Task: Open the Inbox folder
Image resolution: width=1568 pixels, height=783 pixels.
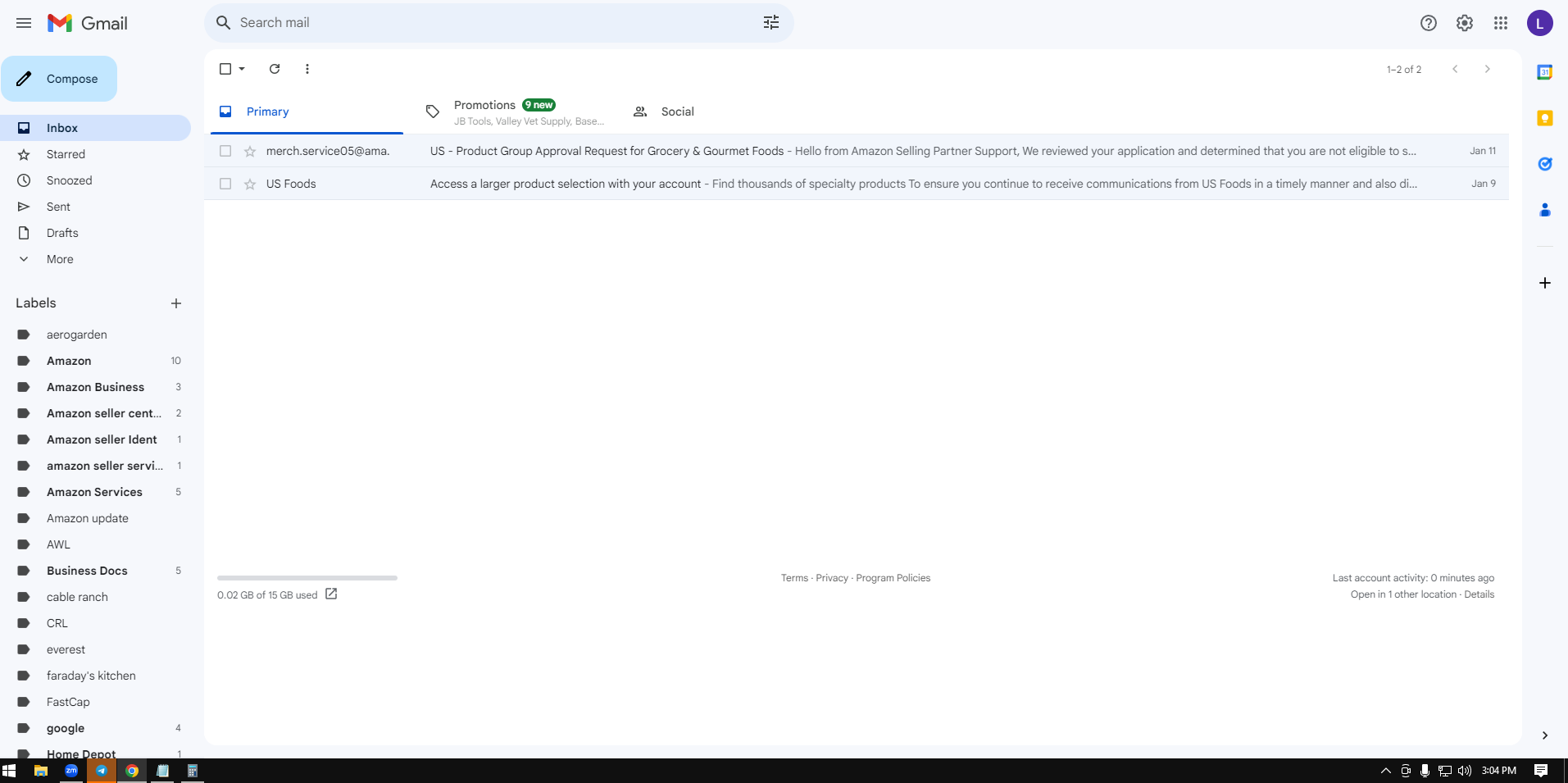Action: coord(95,128)
